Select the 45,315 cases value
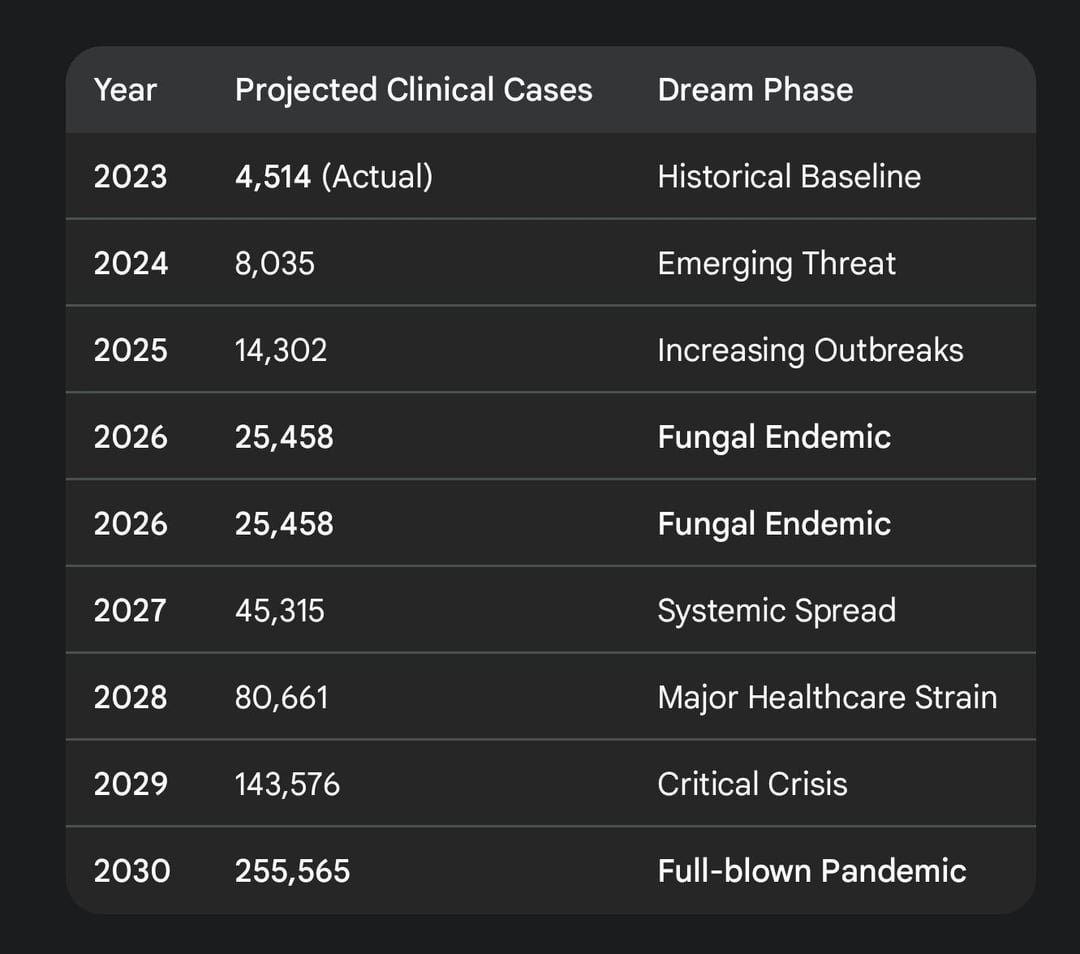The image size is (1080, 954). tap(279, 611)
